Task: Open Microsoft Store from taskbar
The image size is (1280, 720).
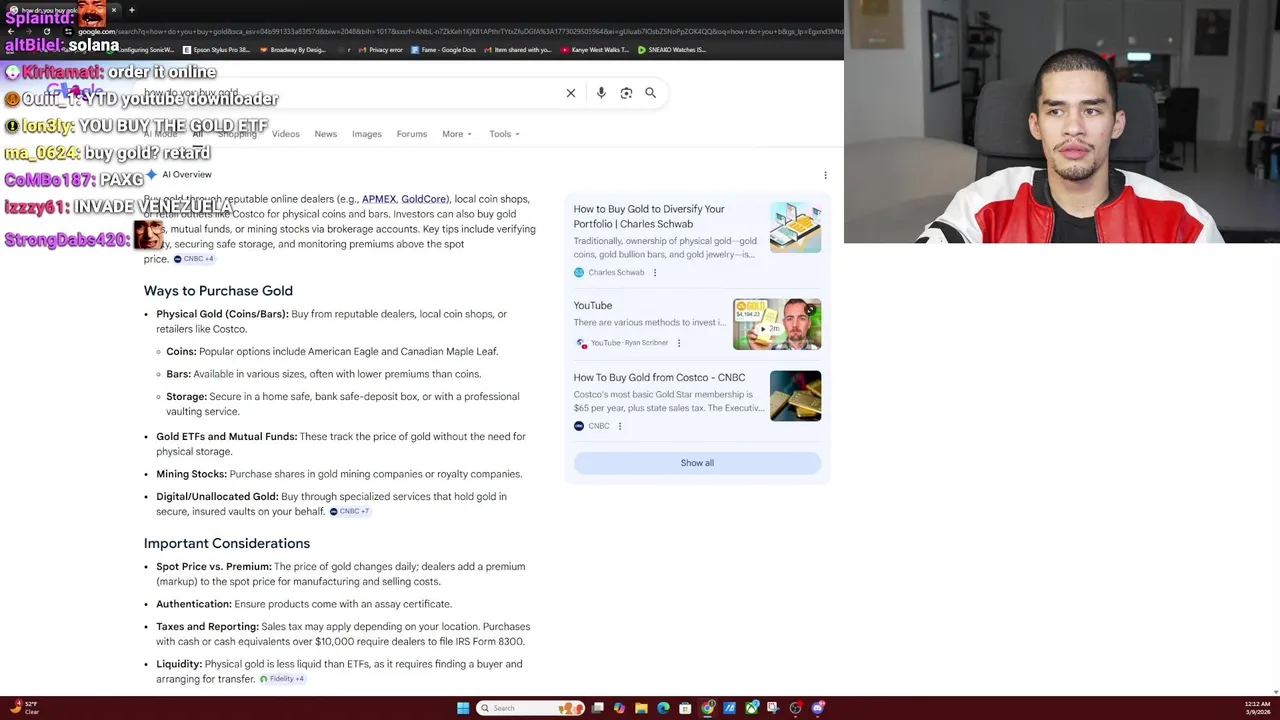Action: pos(685,708)
